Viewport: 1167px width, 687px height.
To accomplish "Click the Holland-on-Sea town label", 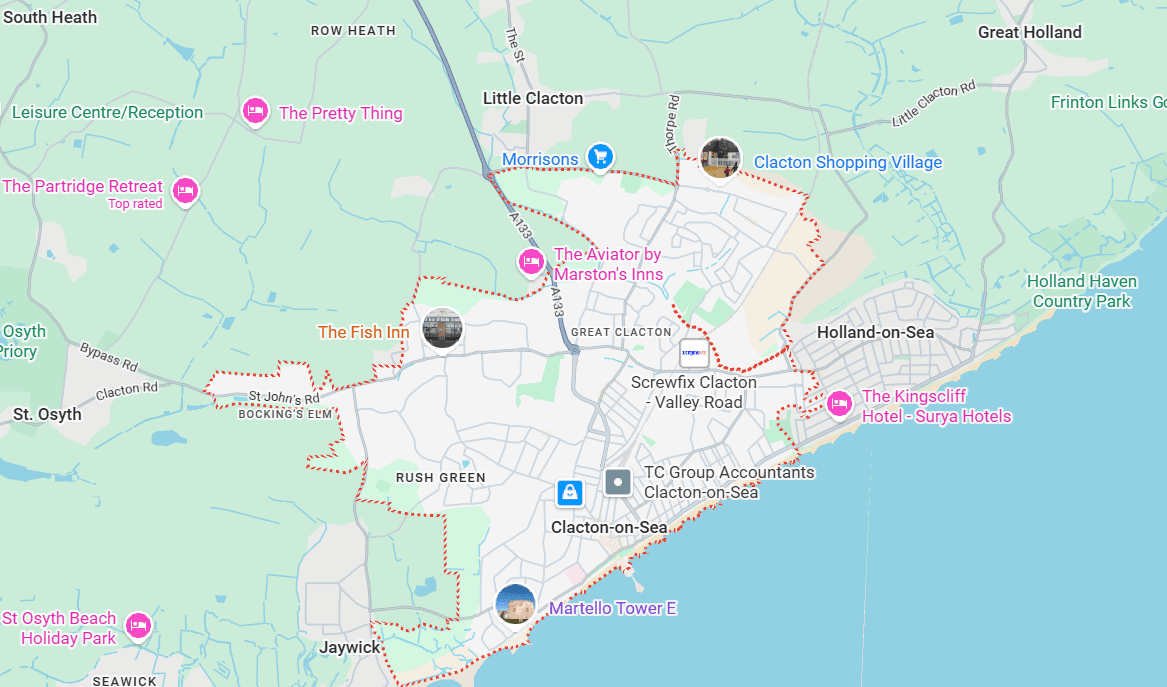I will pyautogui.click(x=875, y=332).
